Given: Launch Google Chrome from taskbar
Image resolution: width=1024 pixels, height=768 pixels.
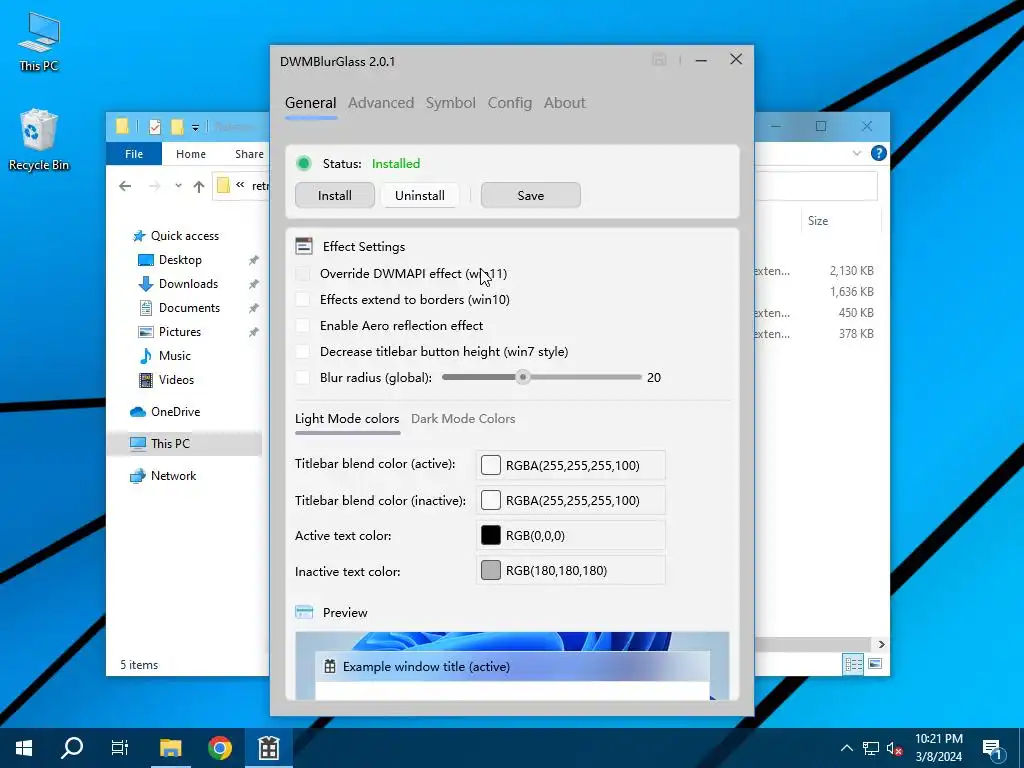Looking at the screenshot, I should (x=219, y=748).
